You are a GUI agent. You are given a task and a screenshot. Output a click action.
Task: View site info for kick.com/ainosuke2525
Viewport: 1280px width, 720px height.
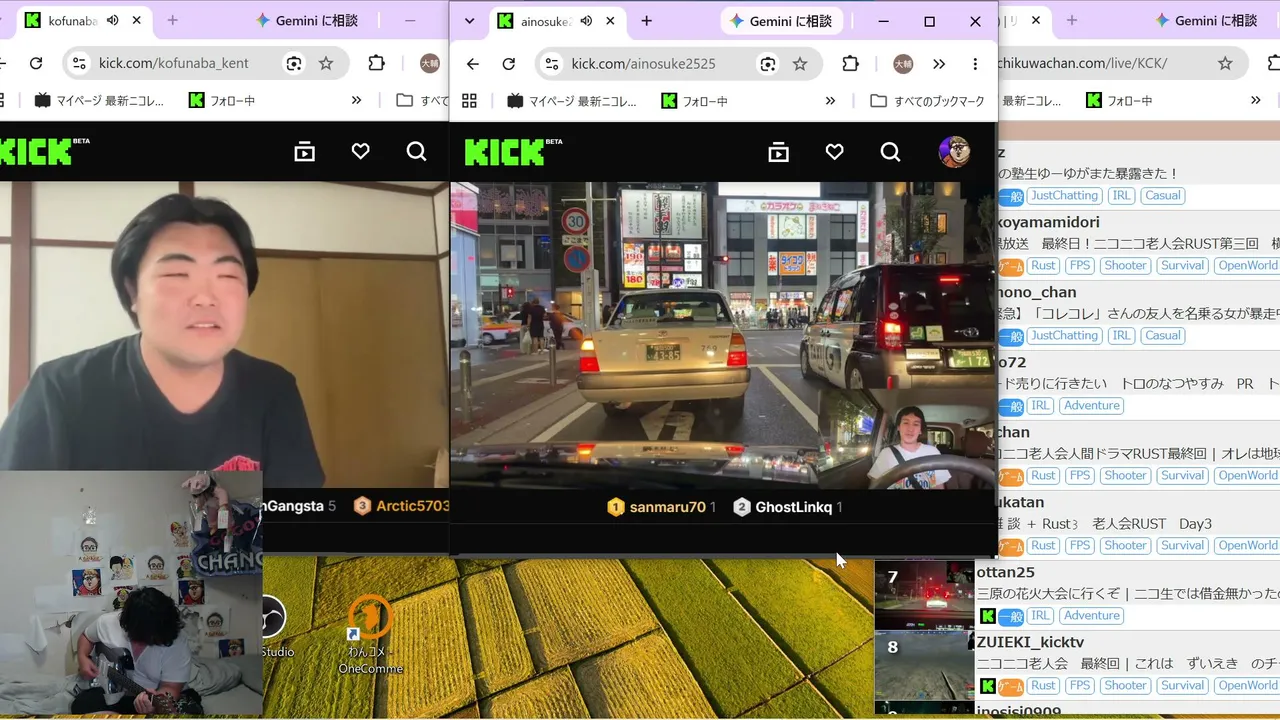551,64
